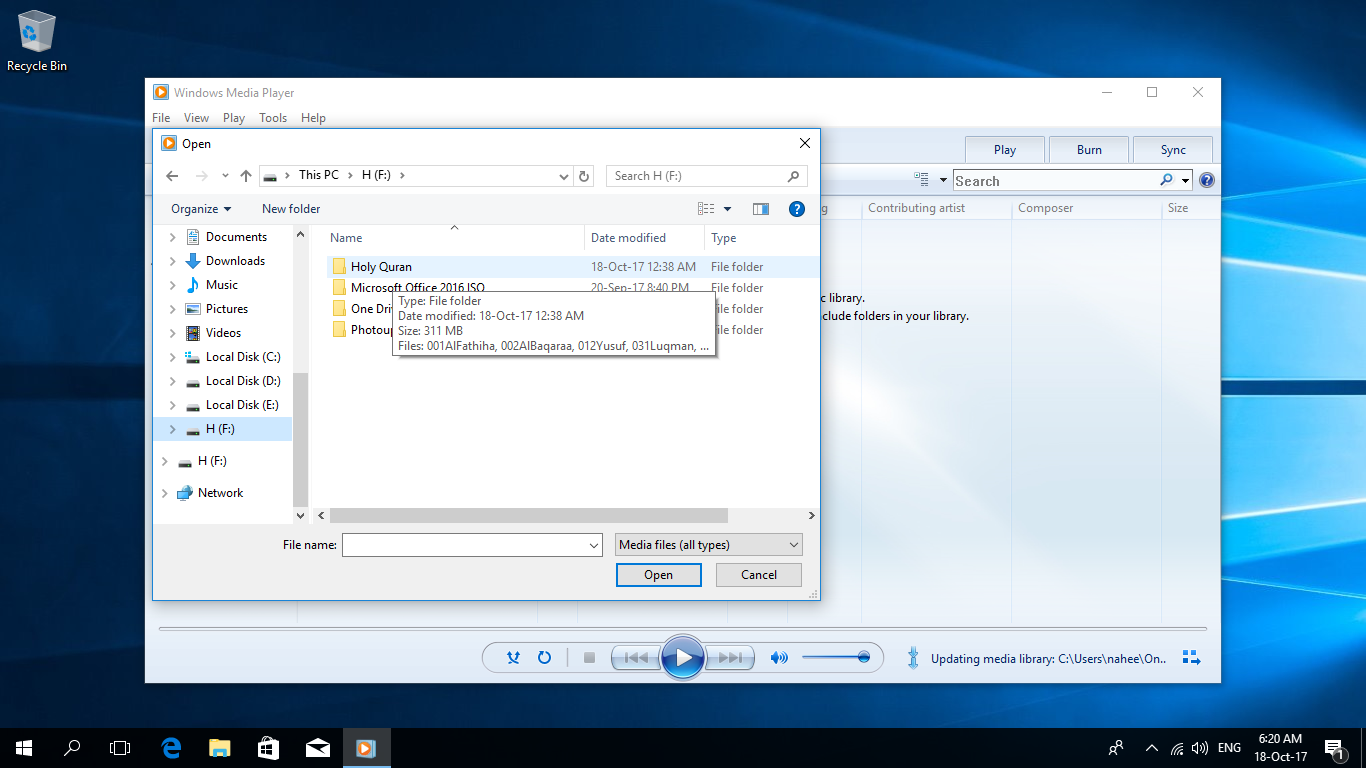The width and height of the screenshot is (1366, 768).
Task: Click the Back arrow in Open dialog
Action: 172,176
